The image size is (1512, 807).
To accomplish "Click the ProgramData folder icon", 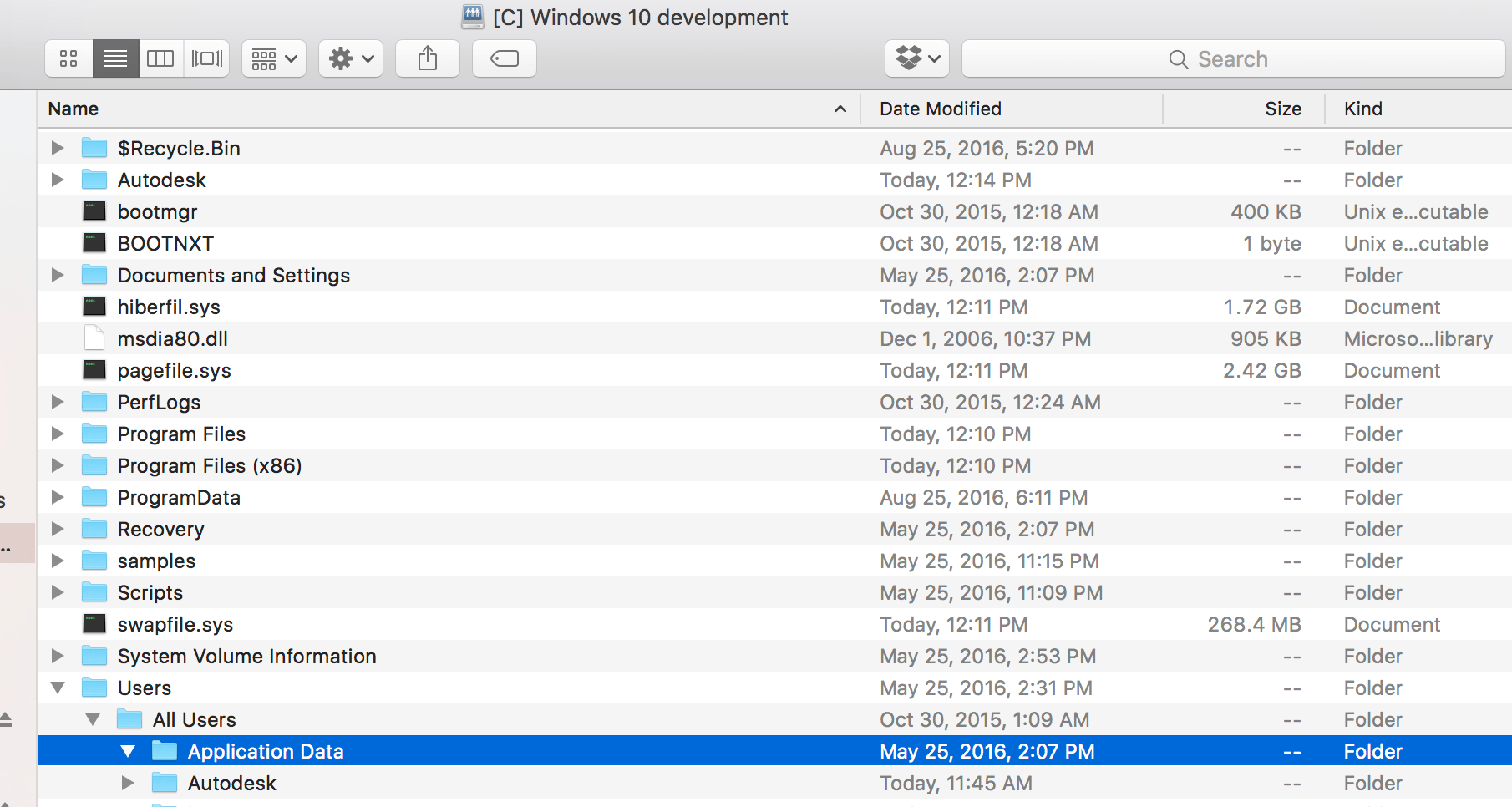I will [x=94, y=497].
